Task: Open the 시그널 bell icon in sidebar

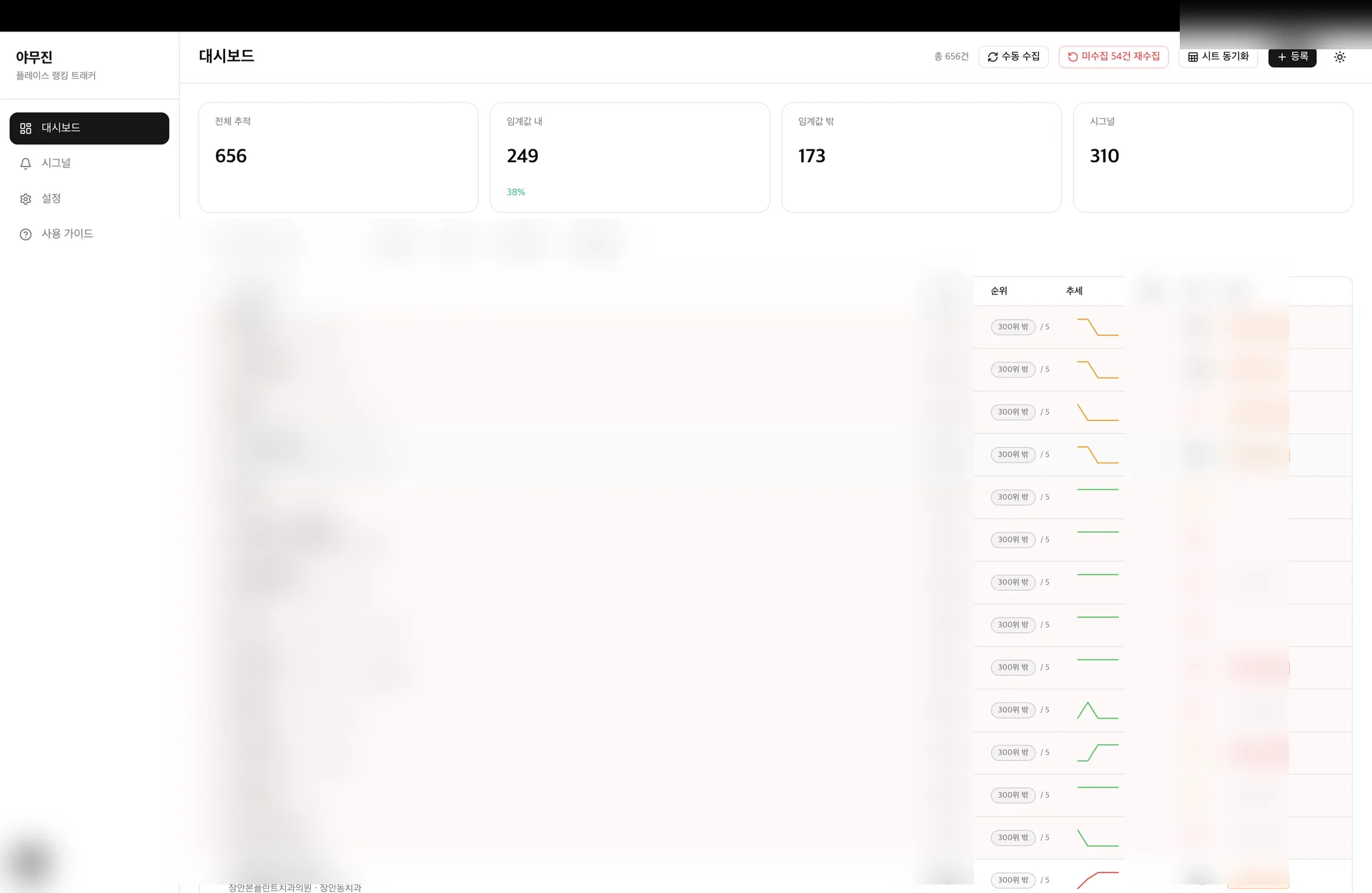Action: coord(26,164)
